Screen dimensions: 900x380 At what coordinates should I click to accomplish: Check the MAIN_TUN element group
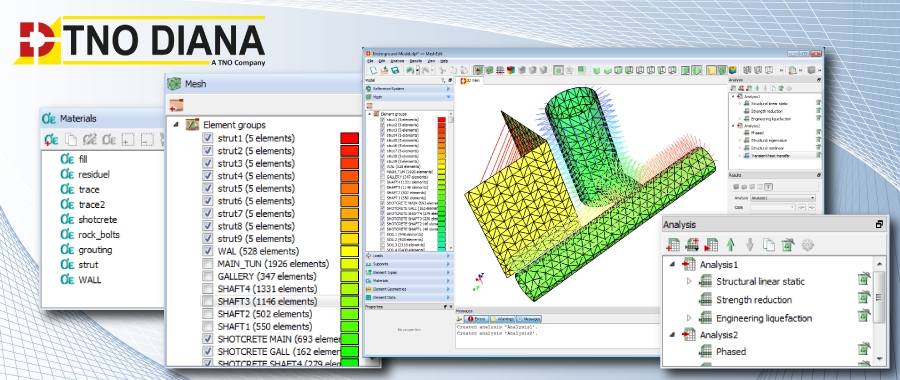[208, 263]
